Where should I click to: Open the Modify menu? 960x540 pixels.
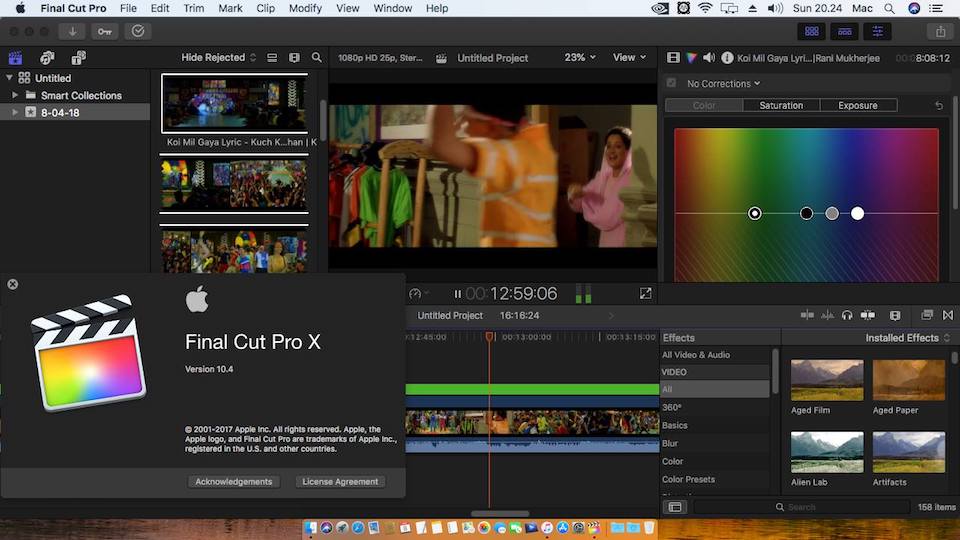point(305,9)
